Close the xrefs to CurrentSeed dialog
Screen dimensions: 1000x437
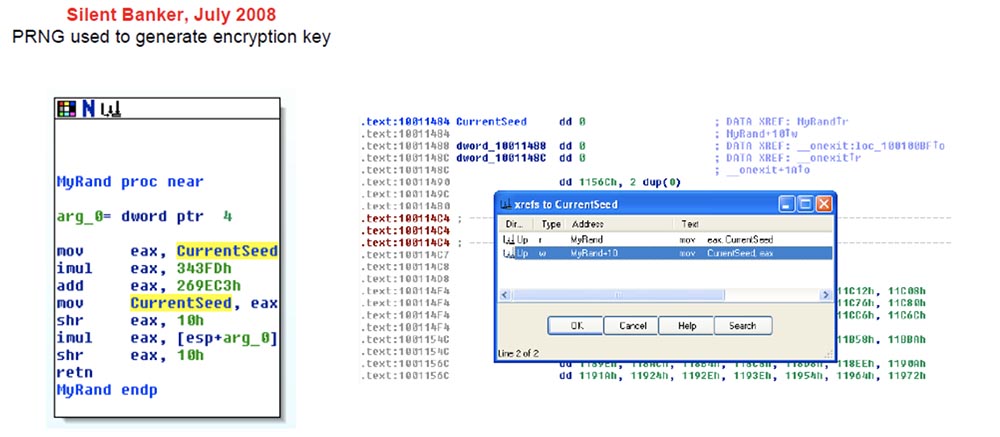point(823,204)
